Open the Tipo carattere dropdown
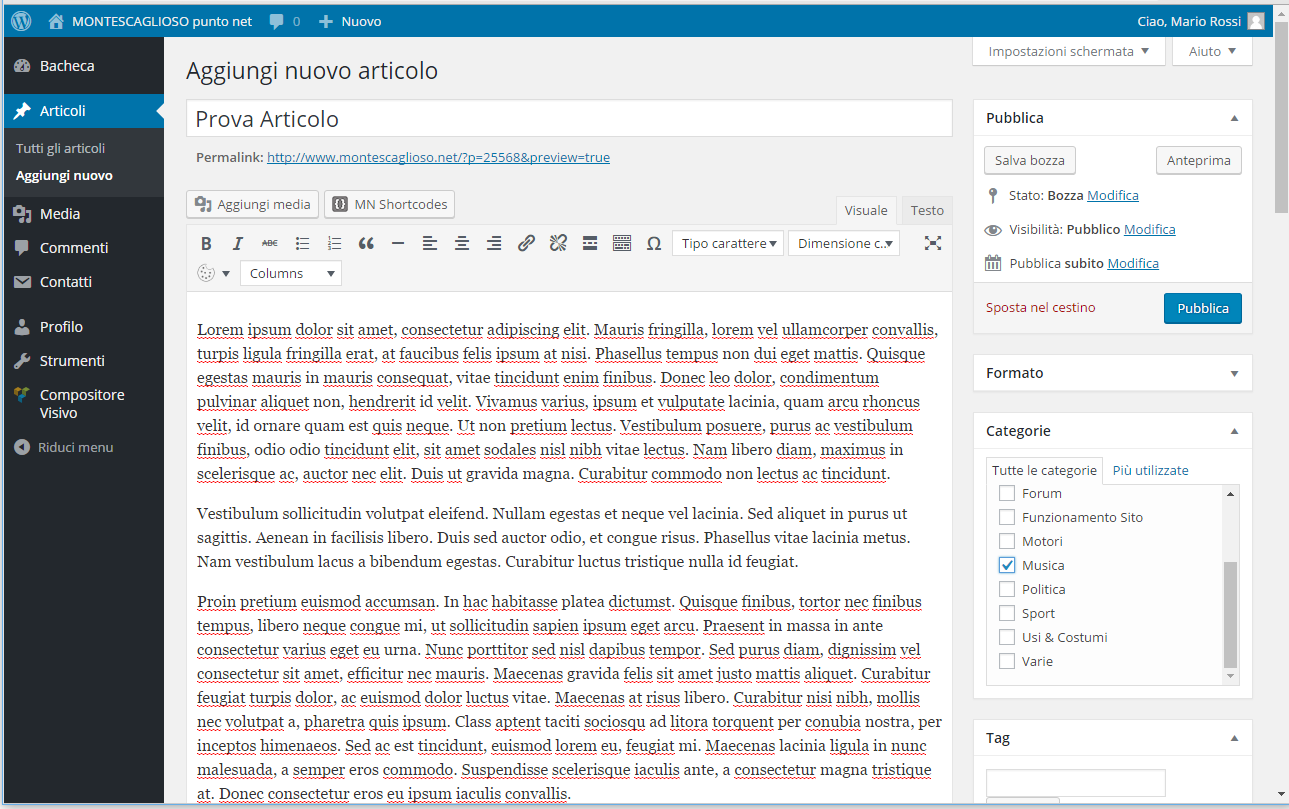Screen dimensions: 1289x809 [730, 243]
